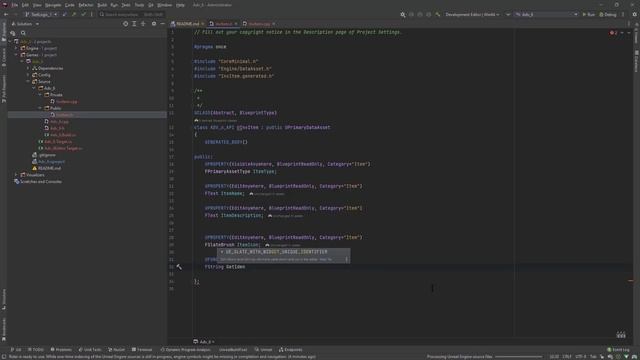Click the navigate Back arrow
Screen dimensions: 640x360
[x=6, y=14]
